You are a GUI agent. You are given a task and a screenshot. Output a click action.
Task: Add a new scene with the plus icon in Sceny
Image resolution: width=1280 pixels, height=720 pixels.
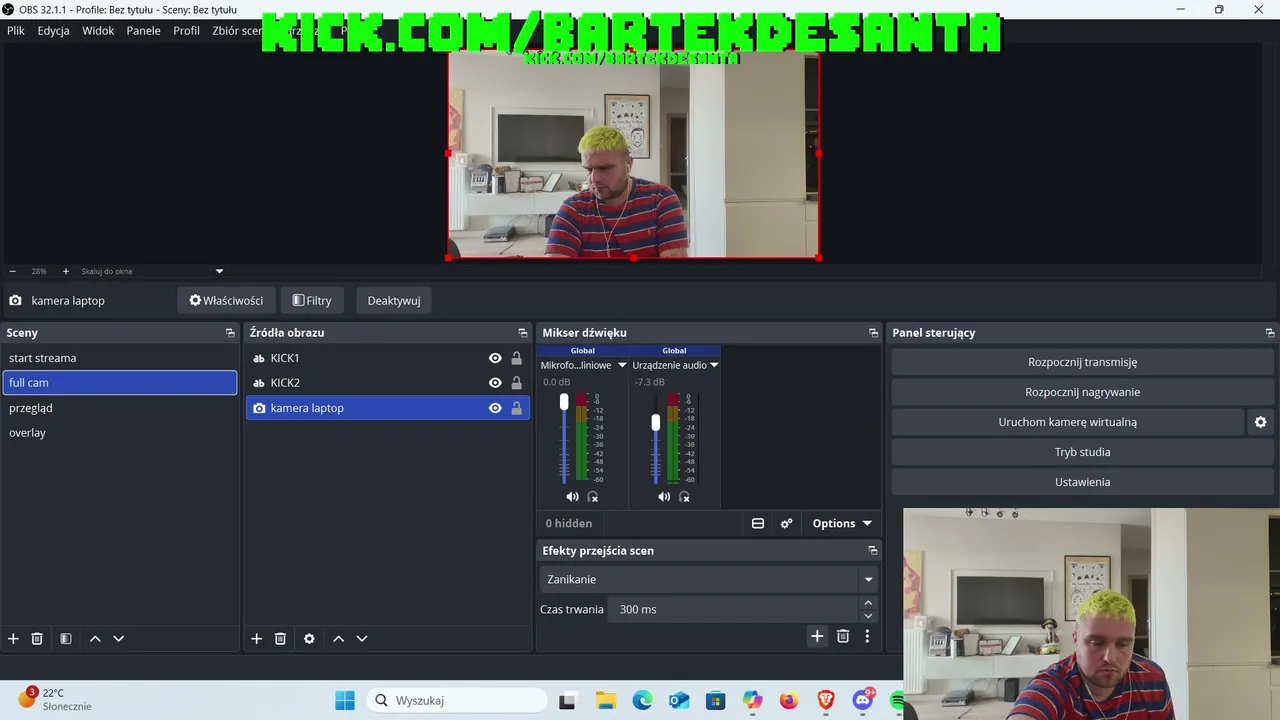click(13, 638)
